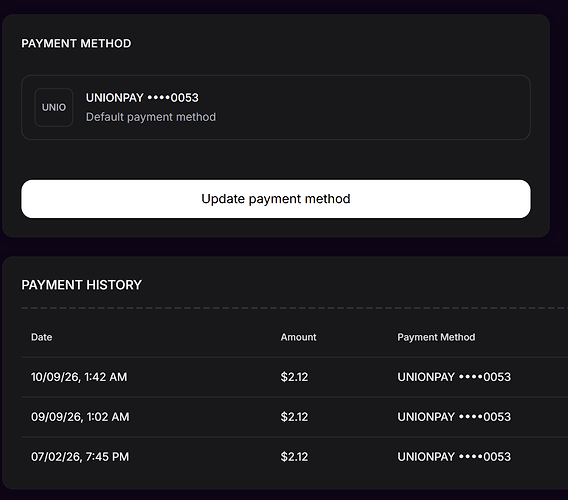Screen dimensions: 568x500
Task: Select the 10/09/26, 1:42 AM date cell
Action: point(79,377)
